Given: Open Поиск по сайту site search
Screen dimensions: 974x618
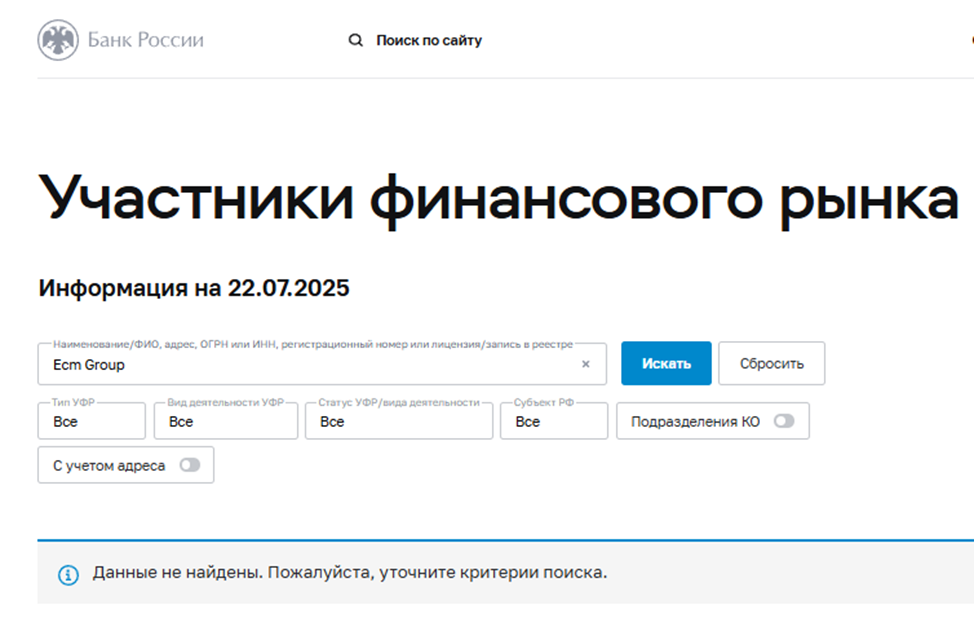Looking at the screenshot, I should (x=429, y=40).
